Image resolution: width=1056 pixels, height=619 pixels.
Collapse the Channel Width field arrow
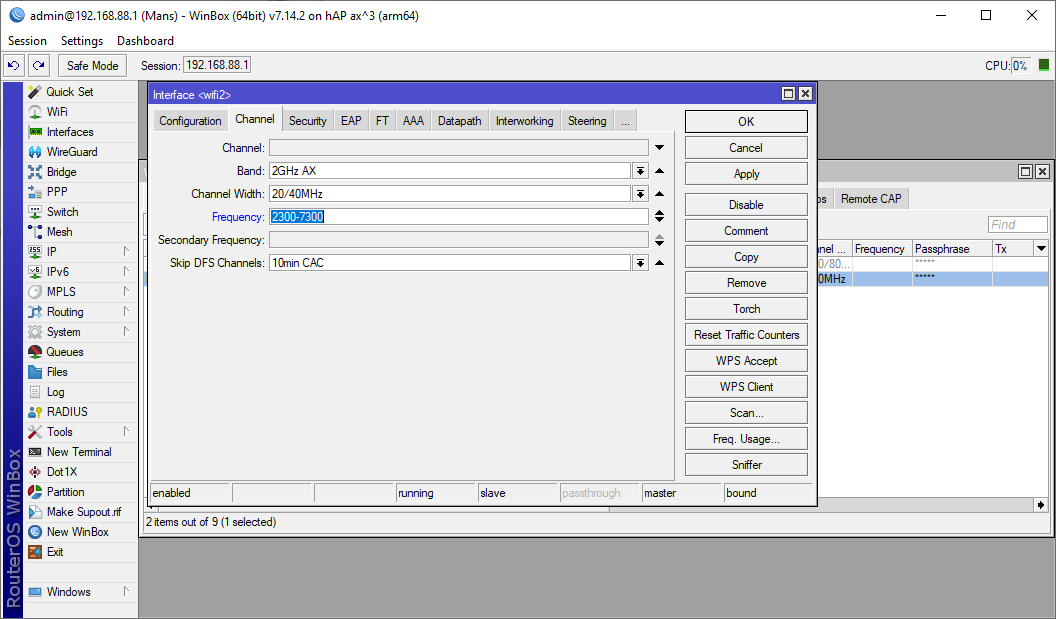659,194
